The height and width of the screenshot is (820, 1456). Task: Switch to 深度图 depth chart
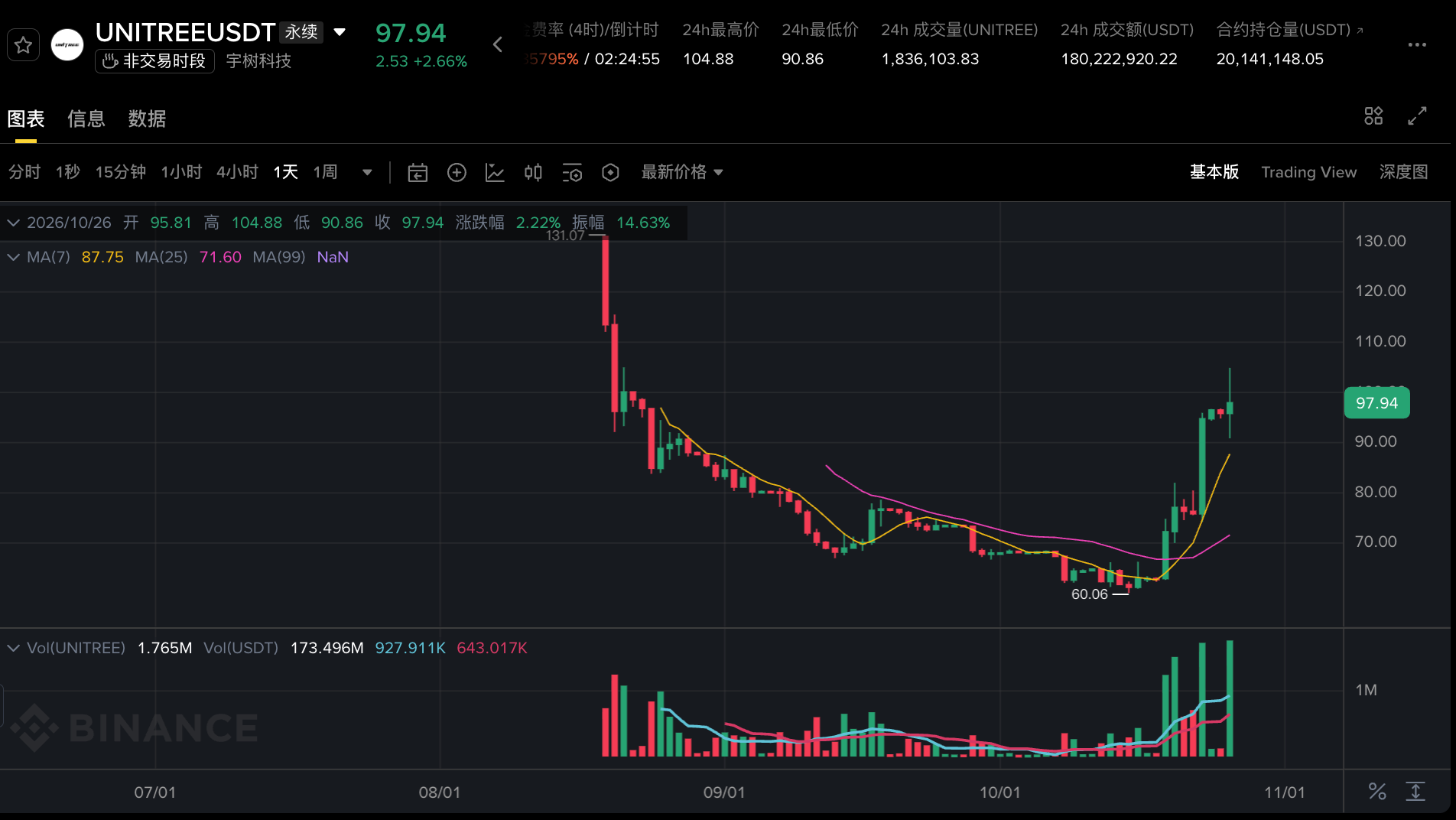(1404, 172)
